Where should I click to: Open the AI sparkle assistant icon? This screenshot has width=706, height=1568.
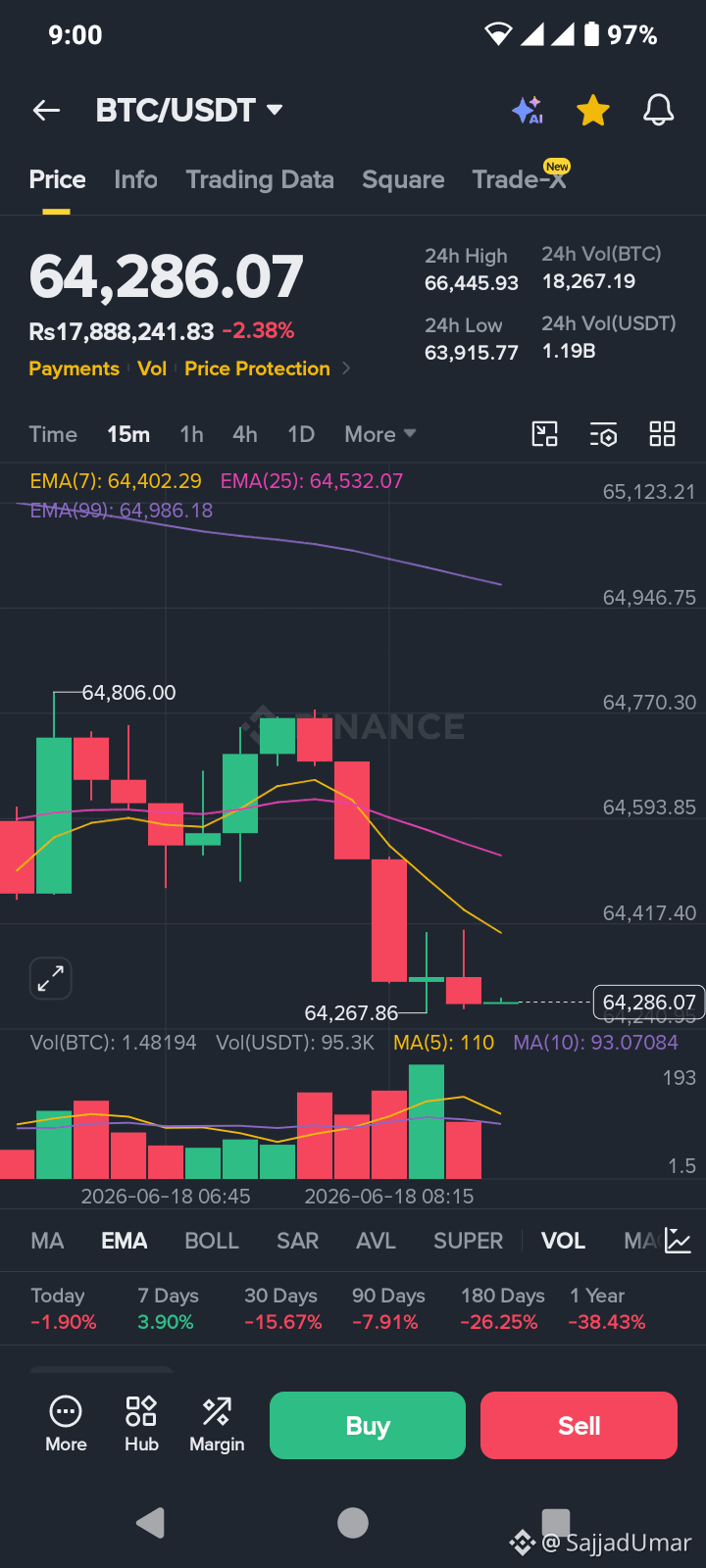point(528,111)
